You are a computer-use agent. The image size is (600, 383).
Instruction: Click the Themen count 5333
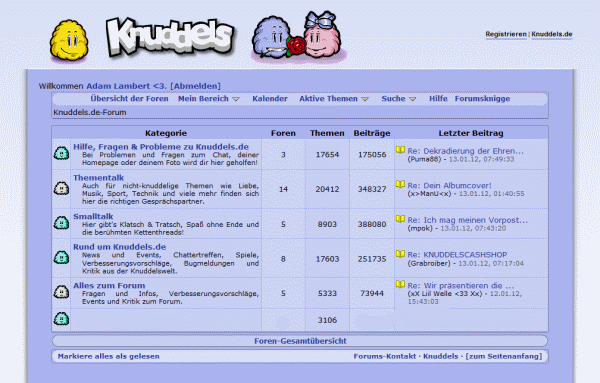327,293
